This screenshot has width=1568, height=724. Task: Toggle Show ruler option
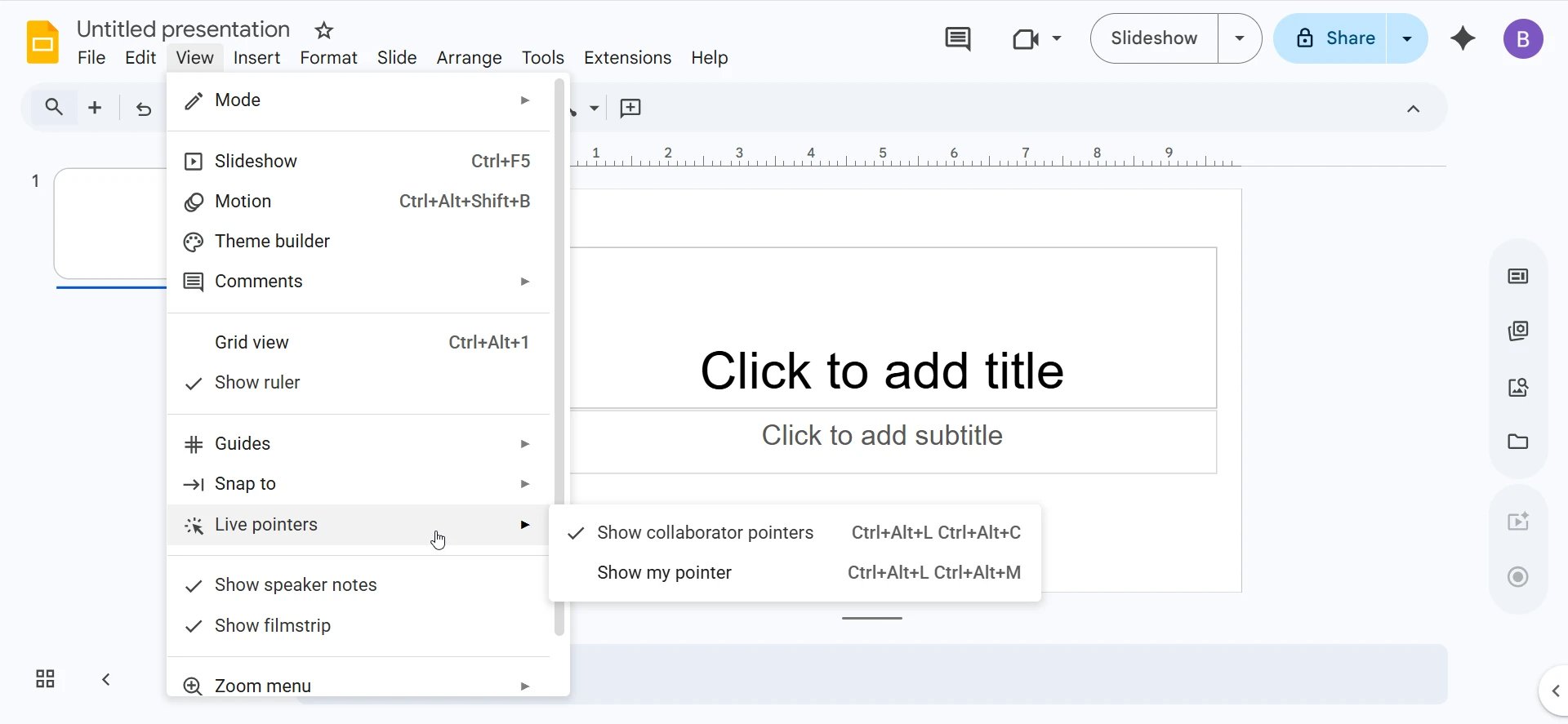point(257,383)
